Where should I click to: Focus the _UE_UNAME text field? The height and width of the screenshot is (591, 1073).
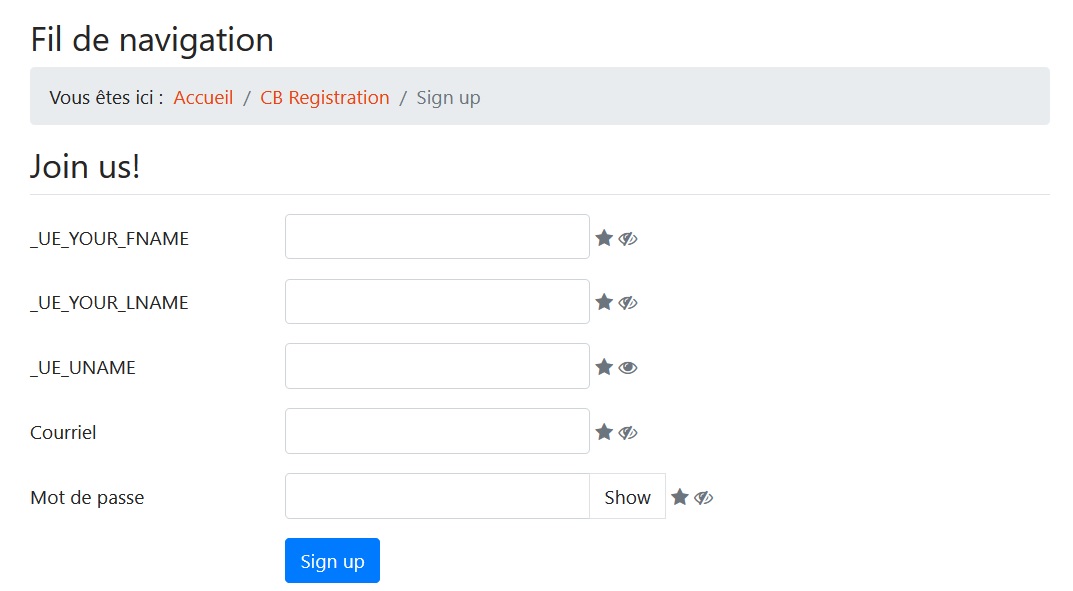437,367
